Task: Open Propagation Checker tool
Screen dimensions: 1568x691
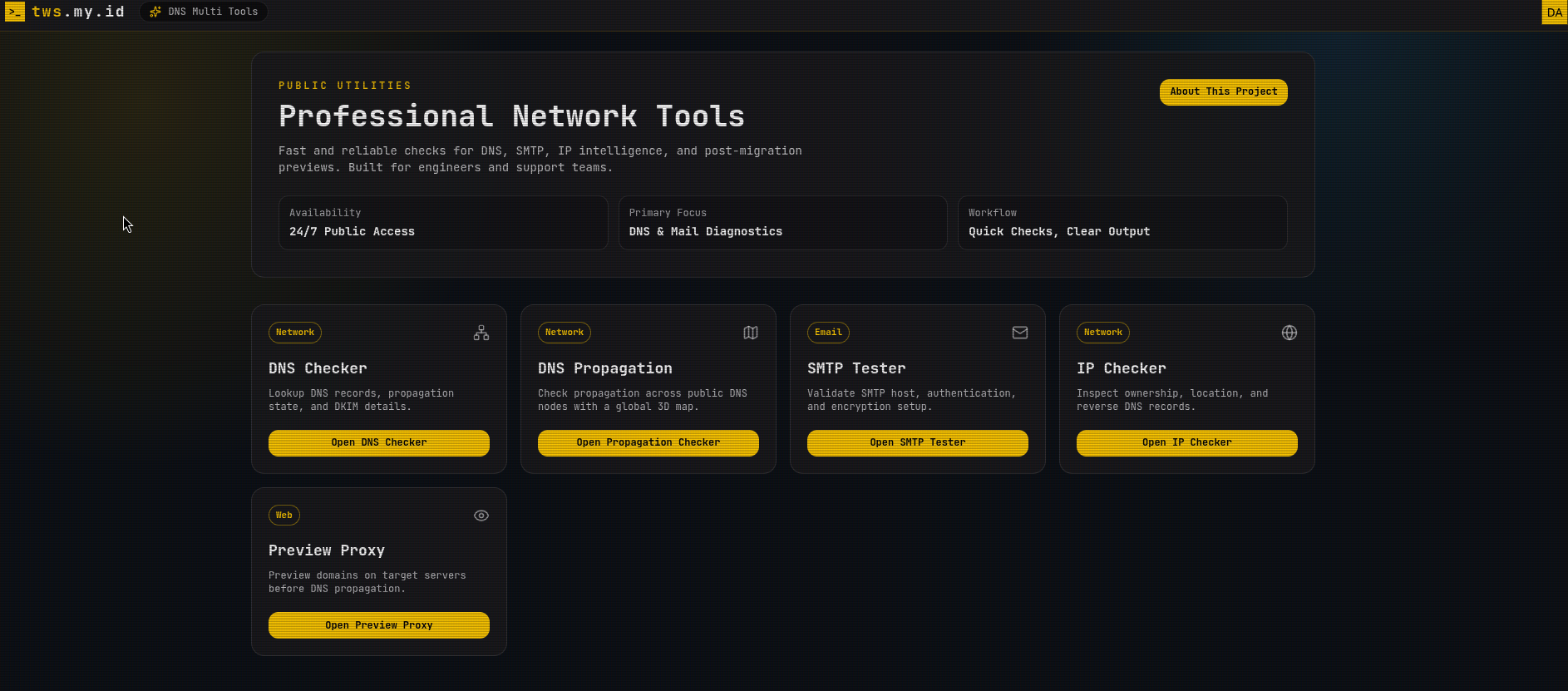Action: [x=648, y=442]
